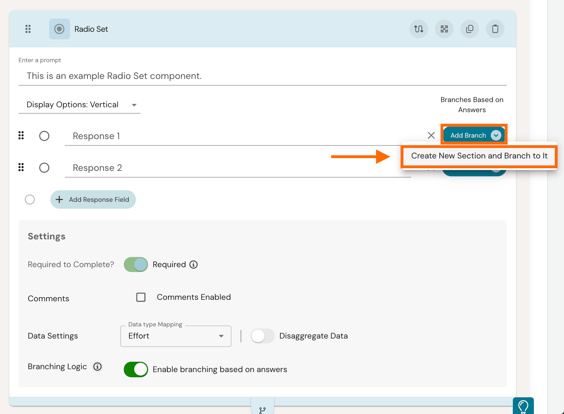Expand the Data type Mapping Effort dropdown
Viewport: 564px width, 414px height.
(x=176, y=336)
